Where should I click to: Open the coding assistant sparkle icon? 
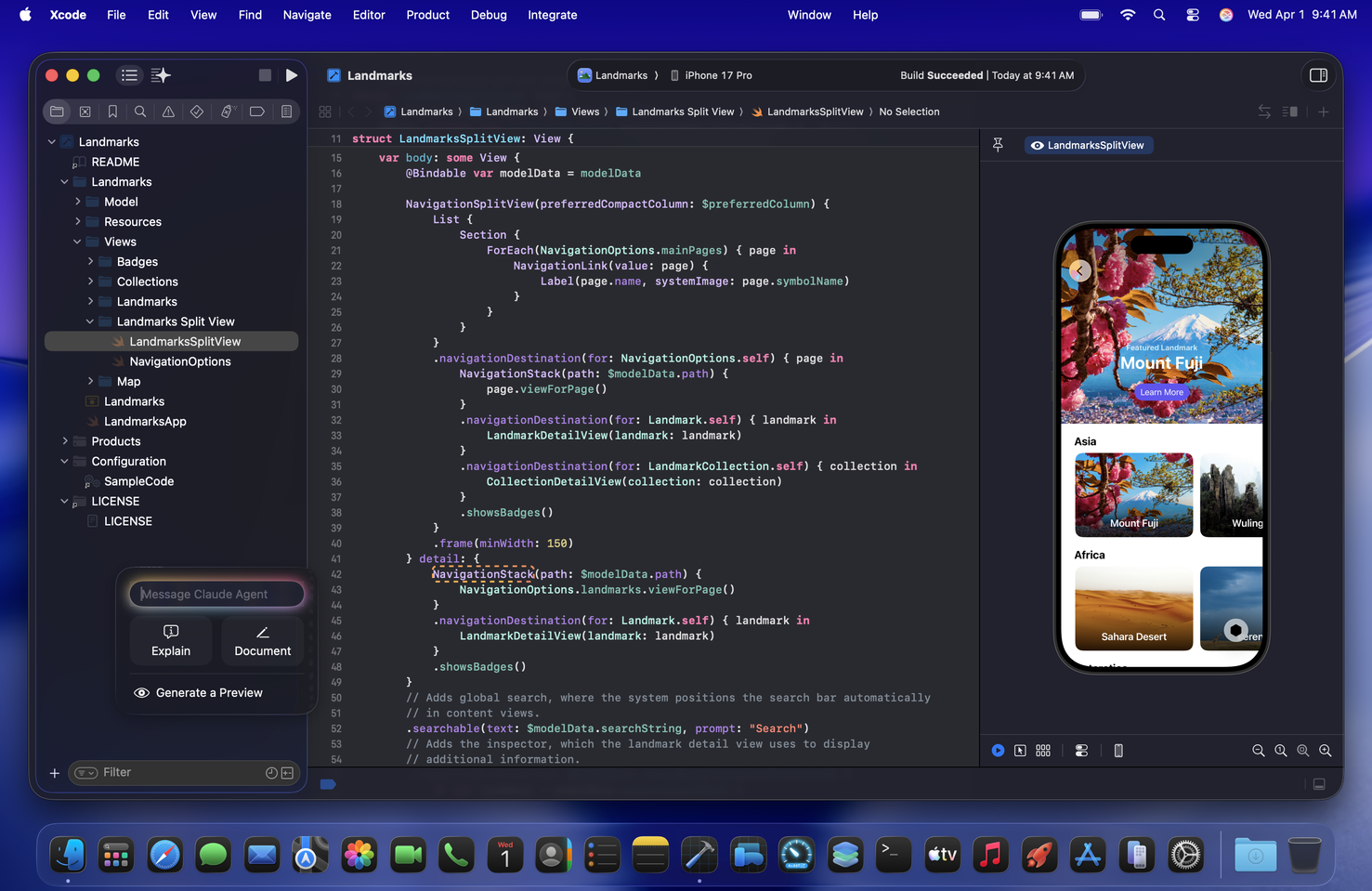161,75
